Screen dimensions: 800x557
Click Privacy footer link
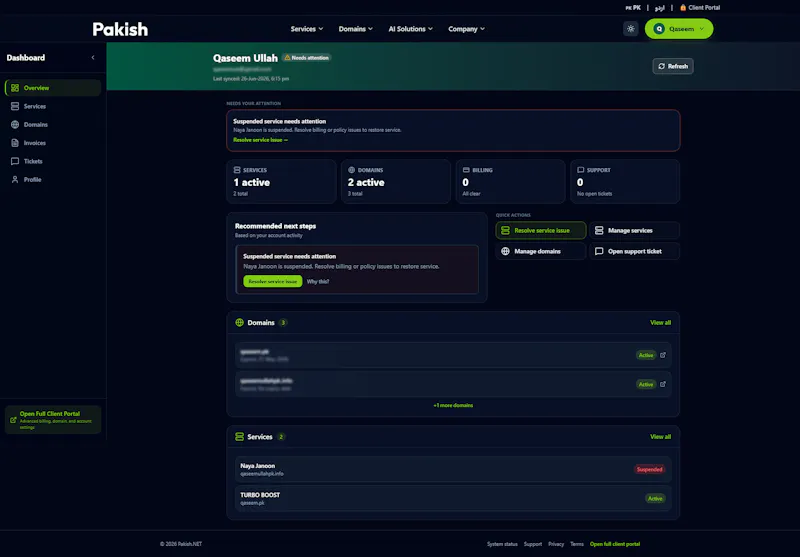click(556, 544)
